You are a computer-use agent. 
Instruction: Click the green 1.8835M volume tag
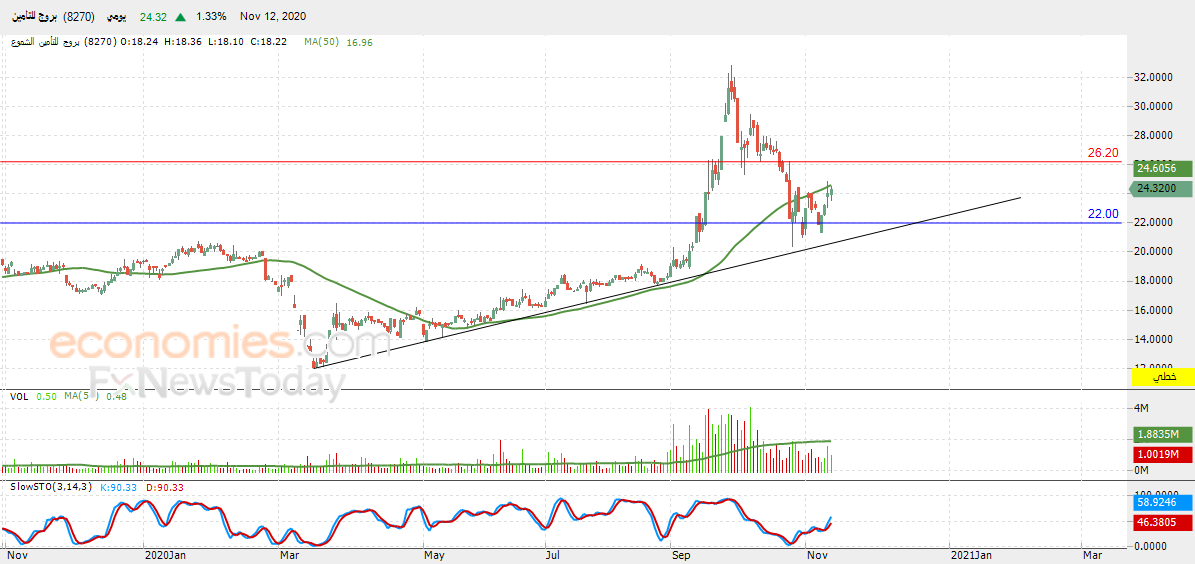(1163, 434)
